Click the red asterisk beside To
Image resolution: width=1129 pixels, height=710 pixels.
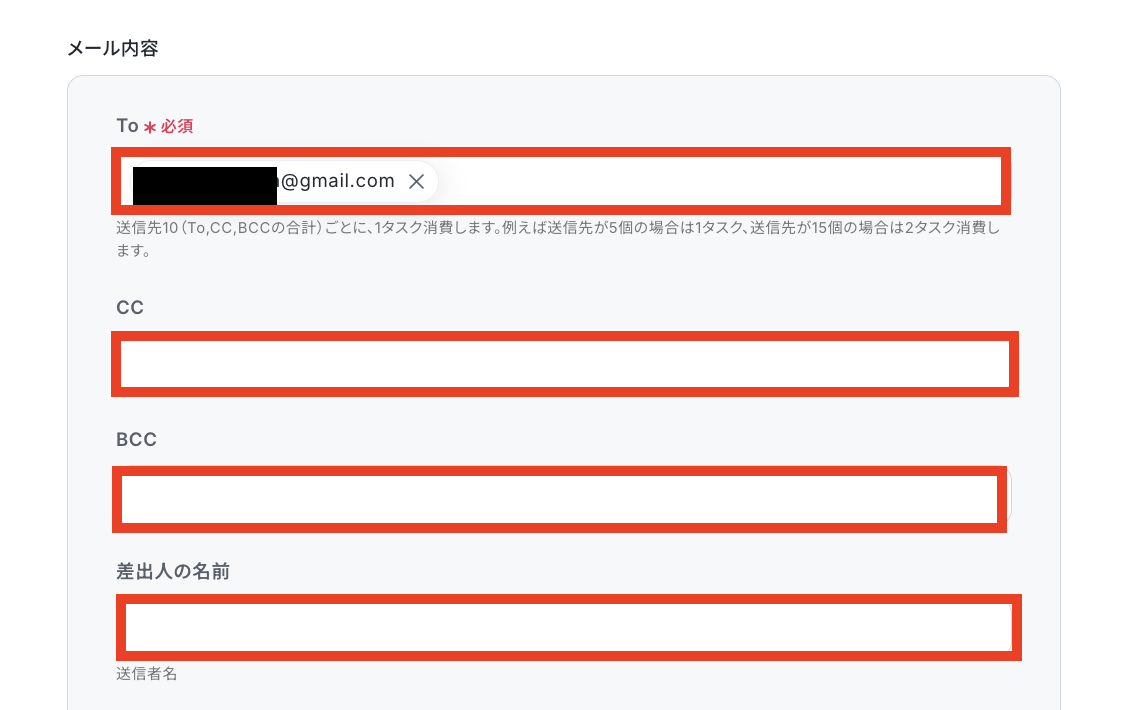pyautogui.click(x=150, y=127)
